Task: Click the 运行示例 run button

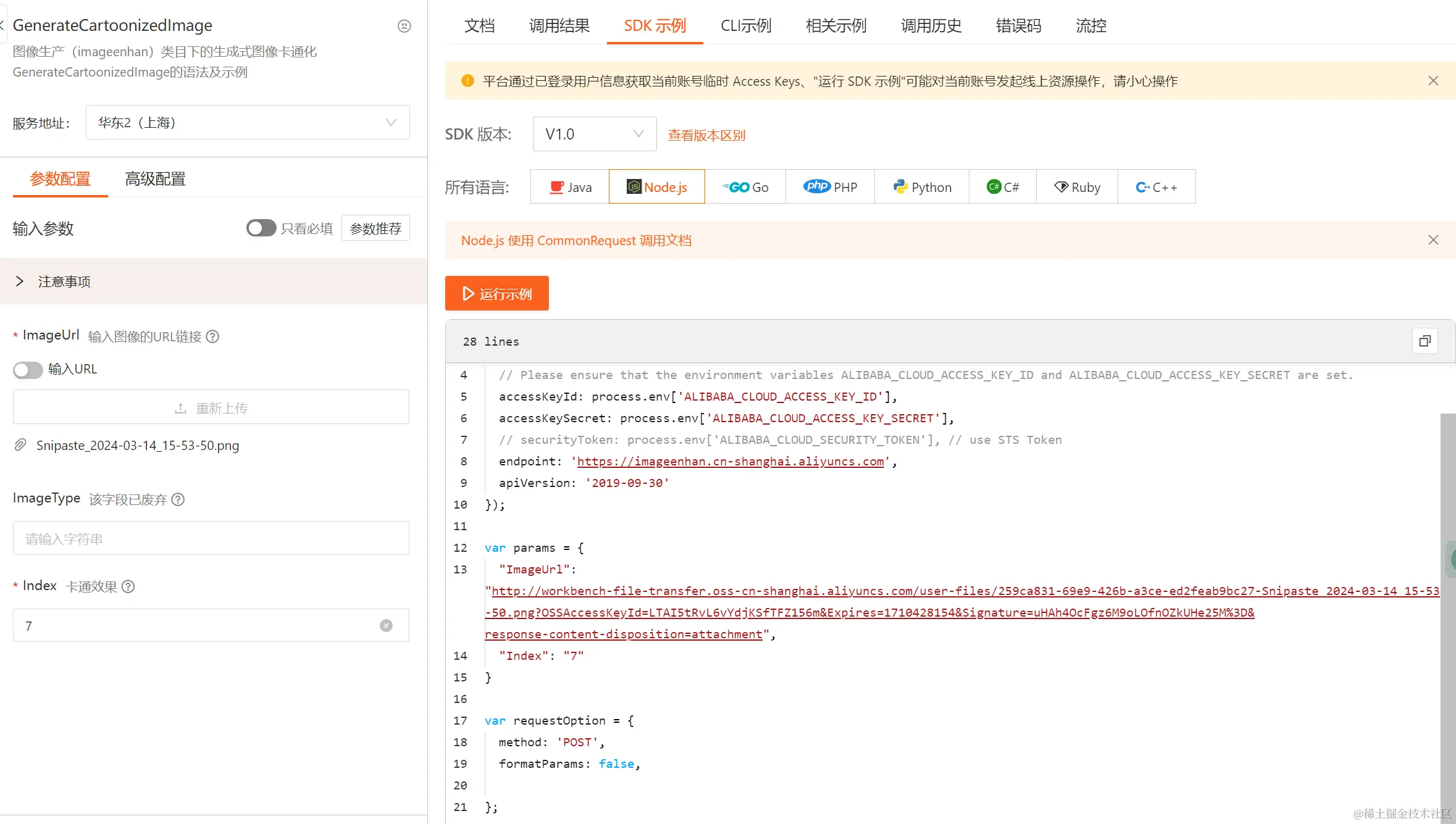Action: coord(496,293)
